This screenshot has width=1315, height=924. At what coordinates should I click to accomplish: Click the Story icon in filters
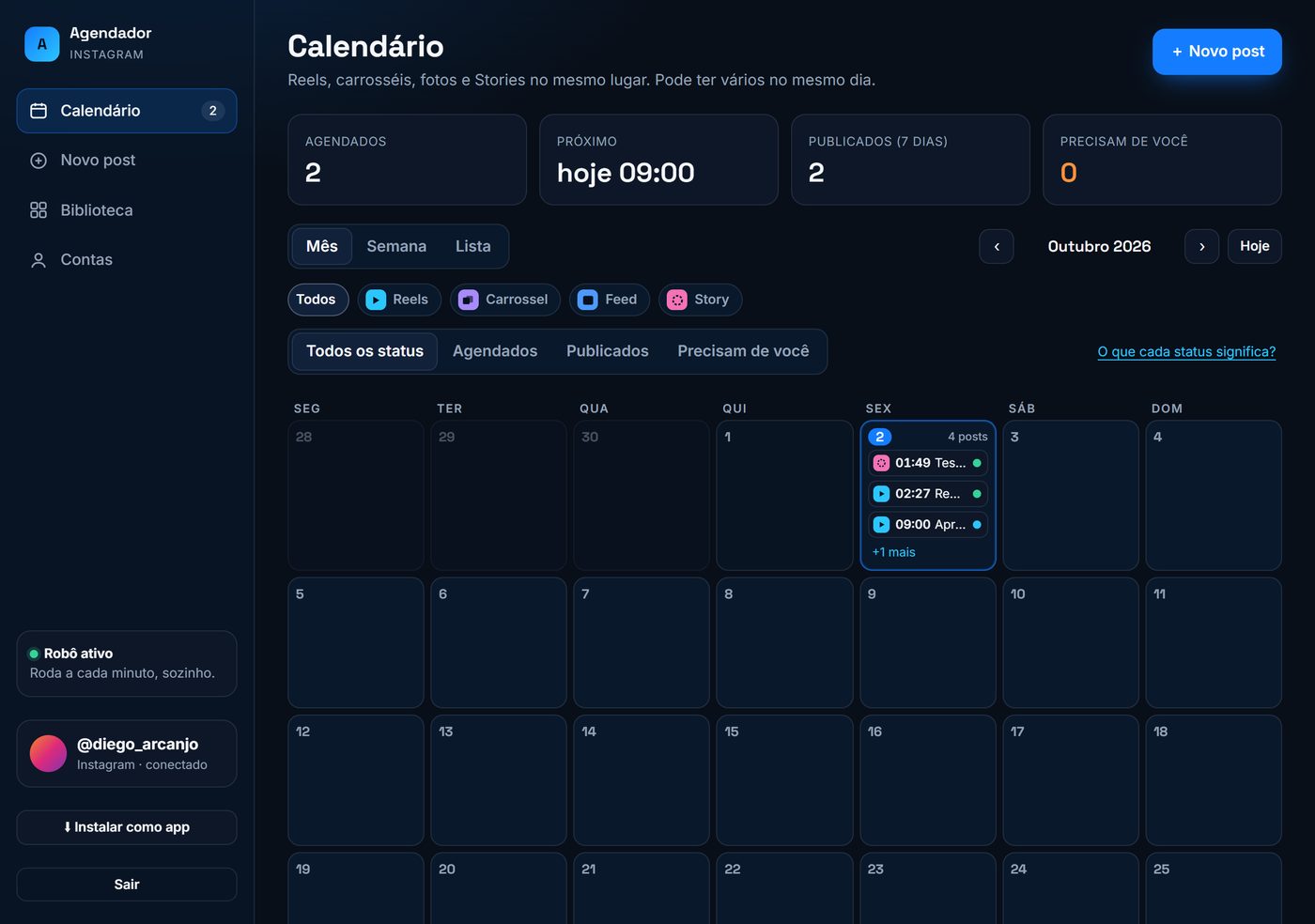click(677, 300)
